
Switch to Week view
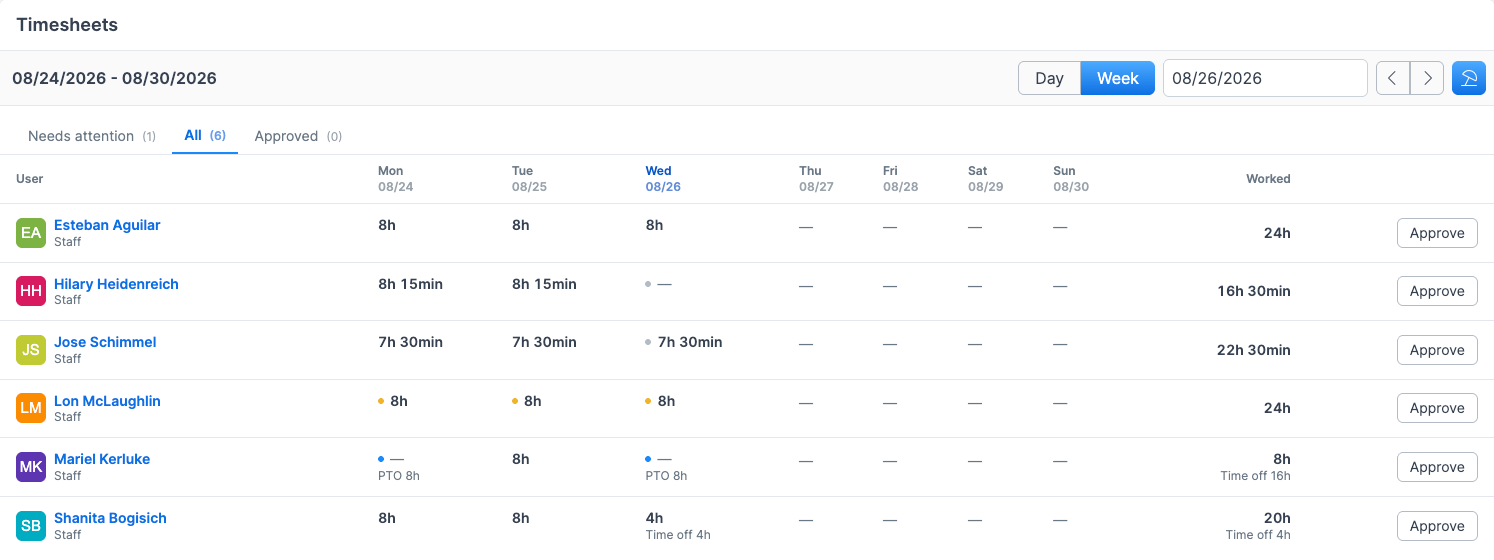1118,78
